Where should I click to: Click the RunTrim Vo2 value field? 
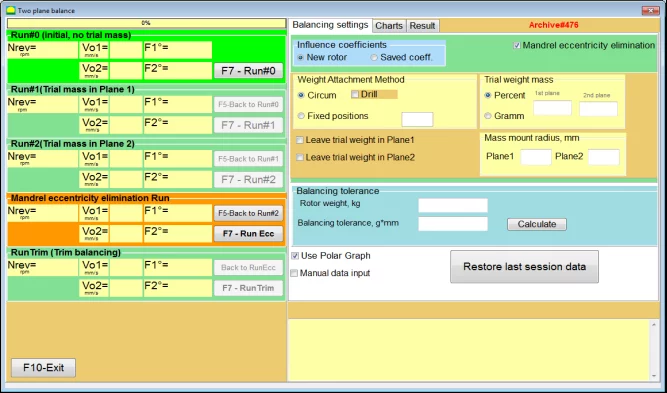click(x=126, y=288)
